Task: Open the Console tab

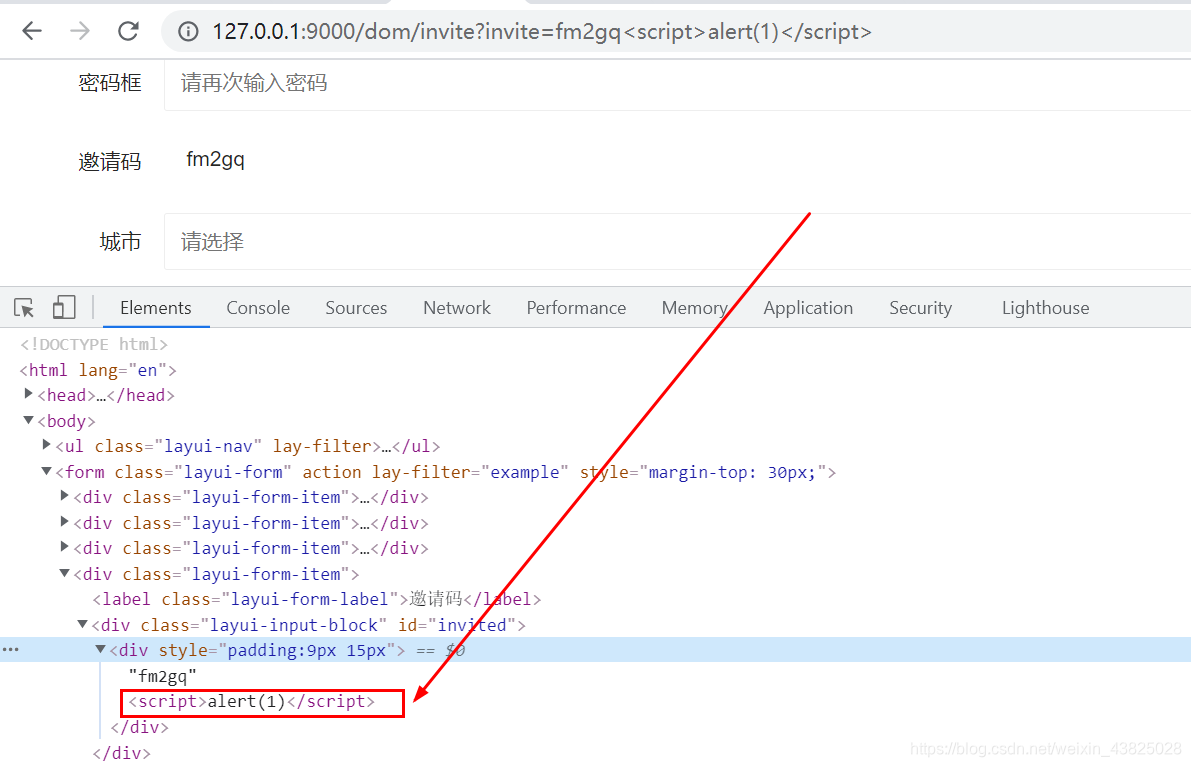Action: coord(258,308)
